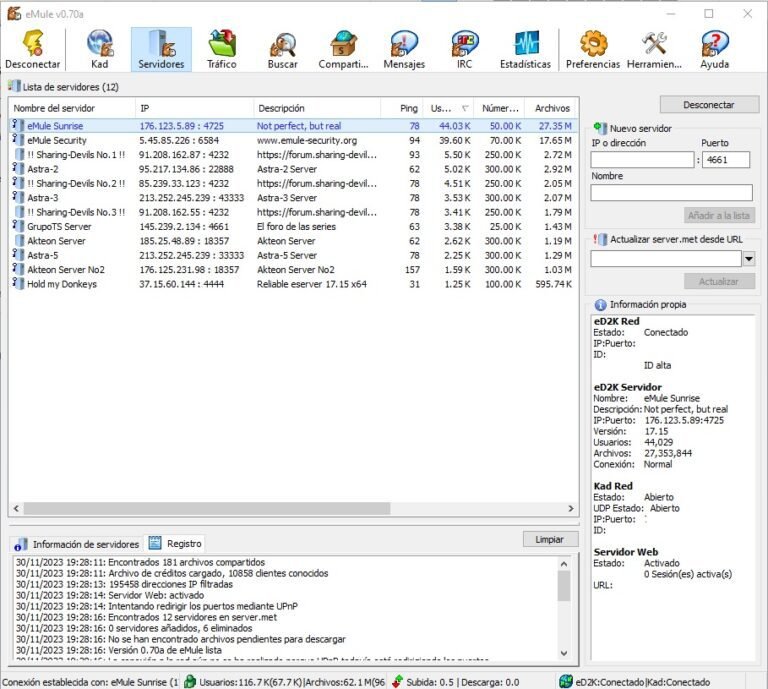Click the users icon in the status bar

[x=190, y=681]
